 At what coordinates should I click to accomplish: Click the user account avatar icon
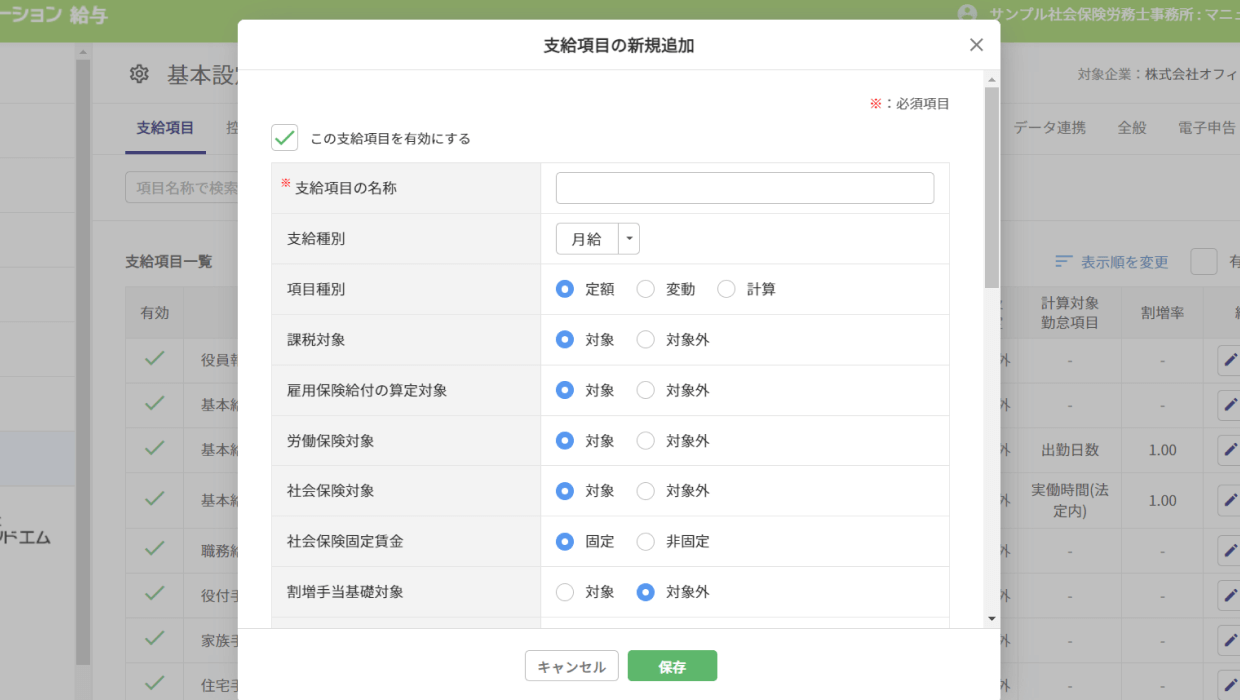coord(966,13)
